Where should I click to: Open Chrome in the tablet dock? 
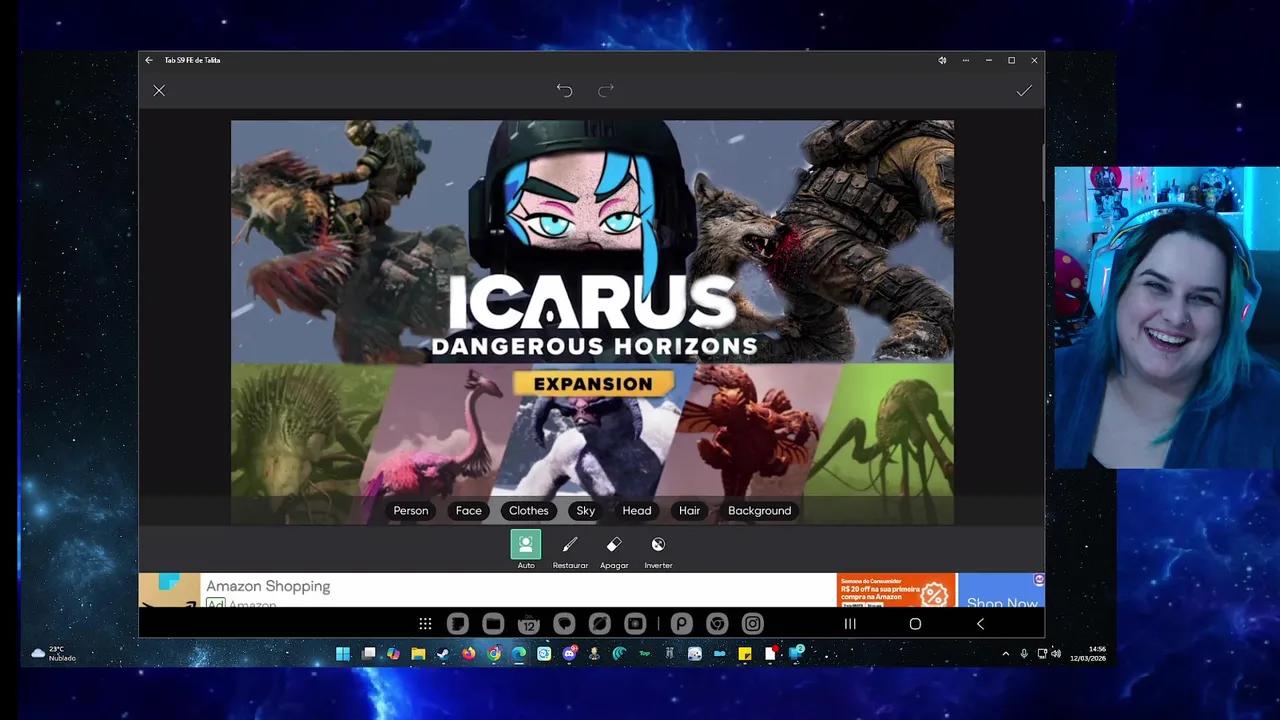coord(717,624)
